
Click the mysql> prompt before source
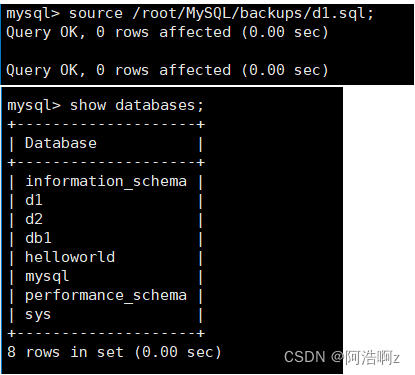pyautogui.click(x=33, y=14)
